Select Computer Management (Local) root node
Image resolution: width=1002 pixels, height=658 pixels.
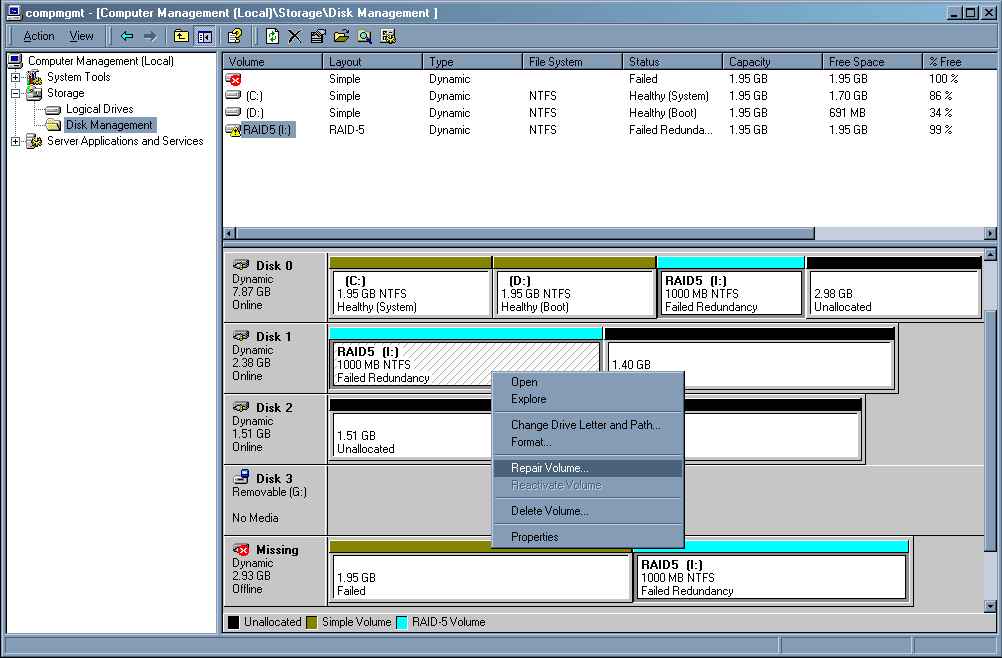point(100,61)
